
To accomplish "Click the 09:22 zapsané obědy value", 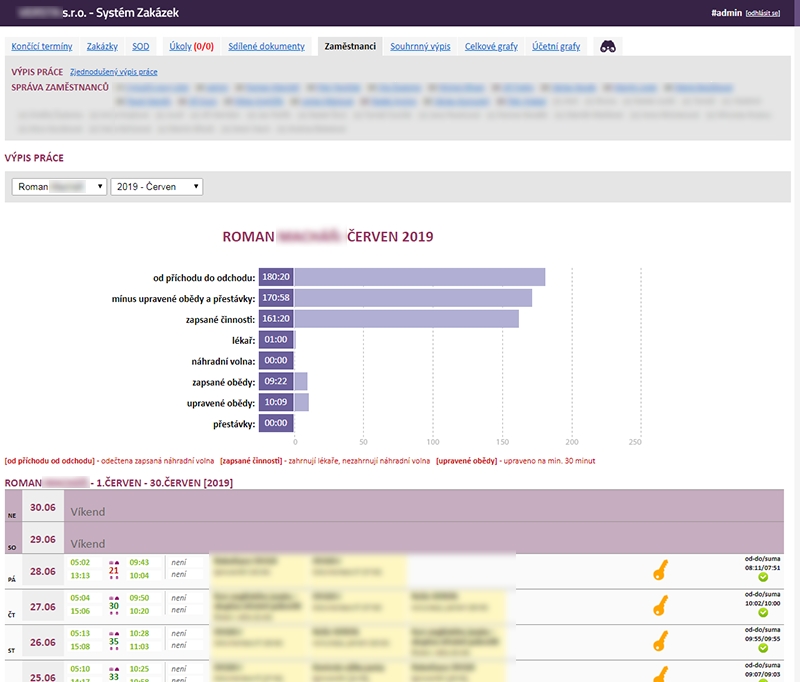I will click(x=276, y=382).
